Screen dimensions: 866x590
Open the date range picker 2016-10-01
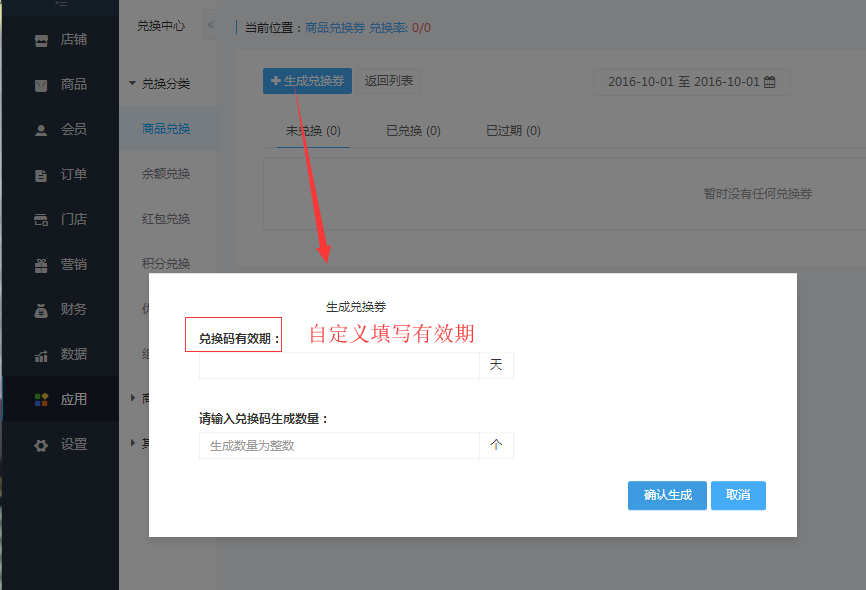click(x=691, y=82)
